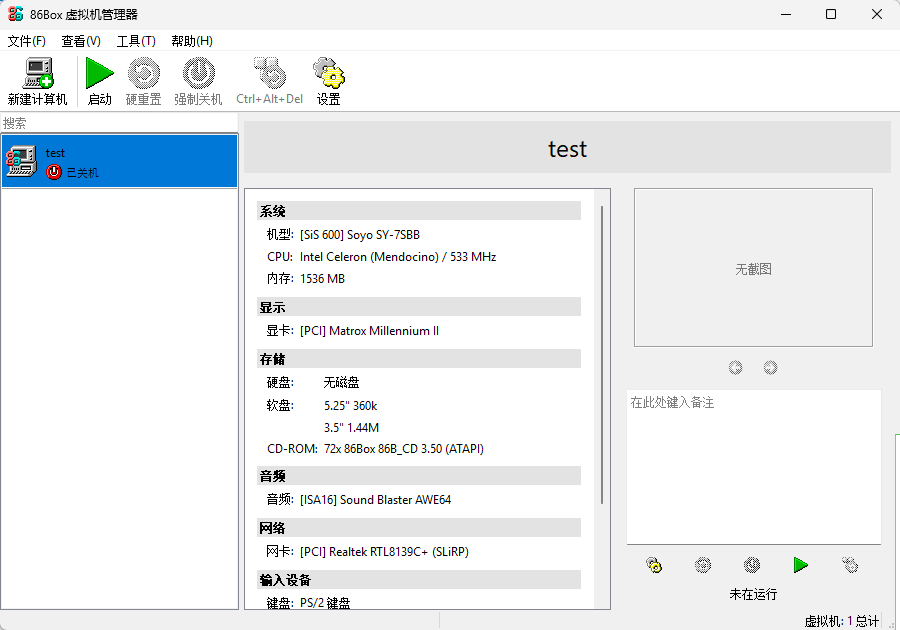Open the Help (帮助) menu
This screenshot has height=630, width=900.
(192, 41)
